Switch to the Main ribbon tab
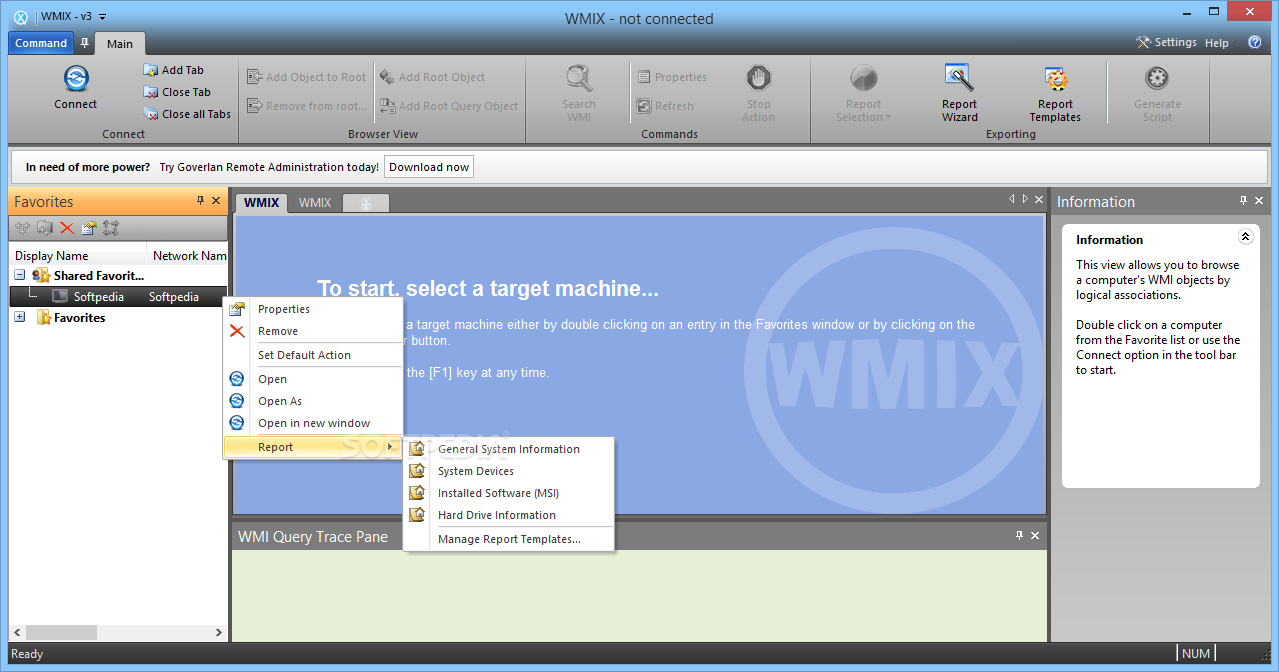 (120, 44)
